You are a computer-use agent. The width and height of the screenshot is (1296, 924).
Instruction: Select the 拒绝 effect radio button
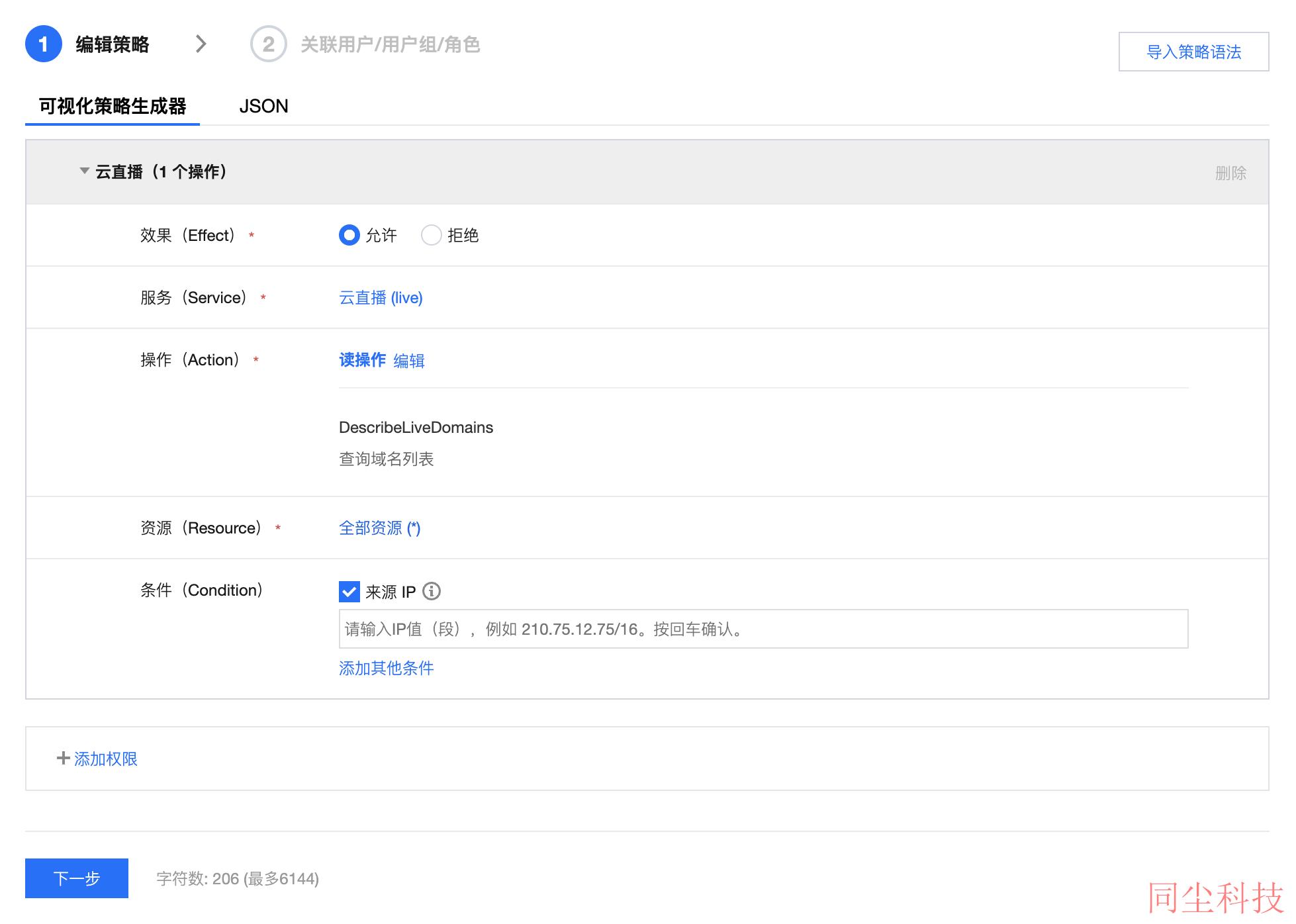tap(431, 235)
